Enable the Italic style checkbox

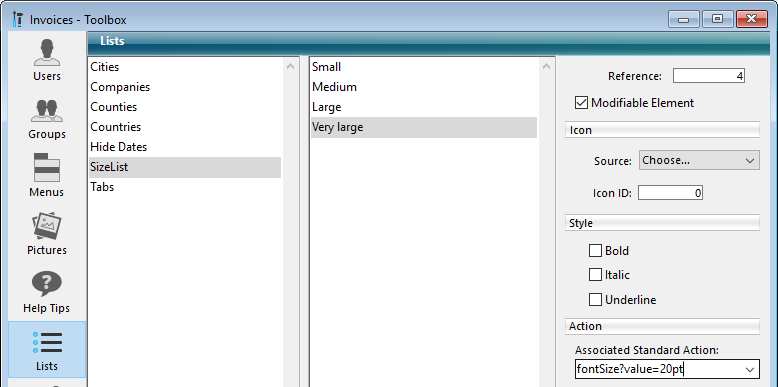click(595, 274)
